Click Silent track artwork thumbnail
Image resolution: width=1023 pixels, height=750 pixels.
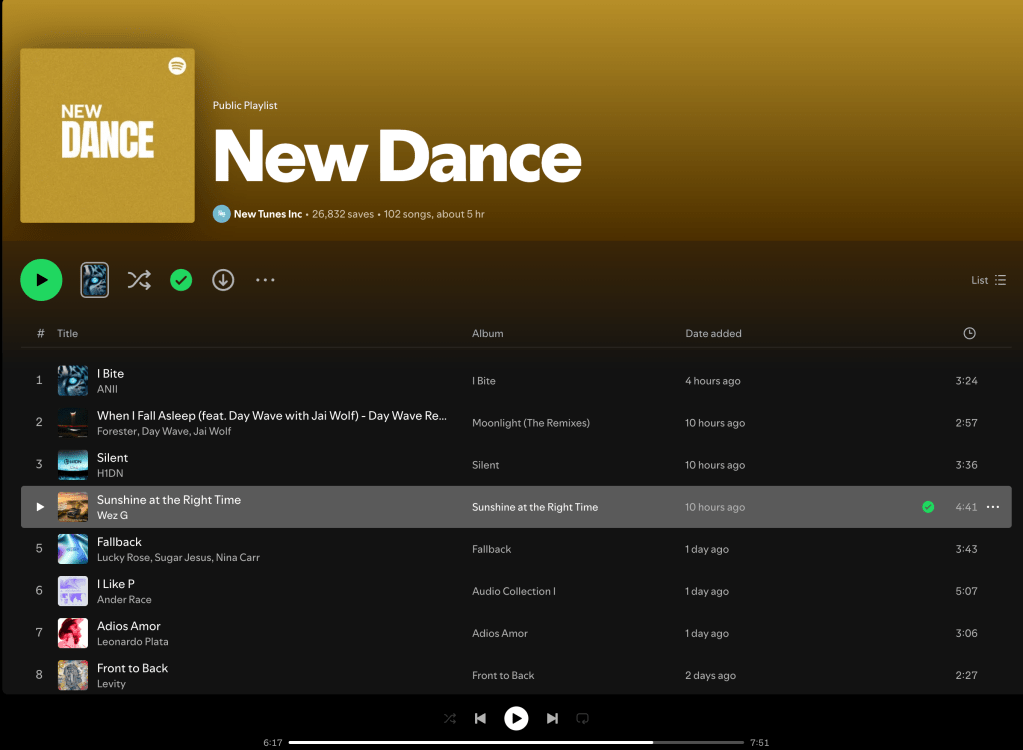tap(72, 465)
